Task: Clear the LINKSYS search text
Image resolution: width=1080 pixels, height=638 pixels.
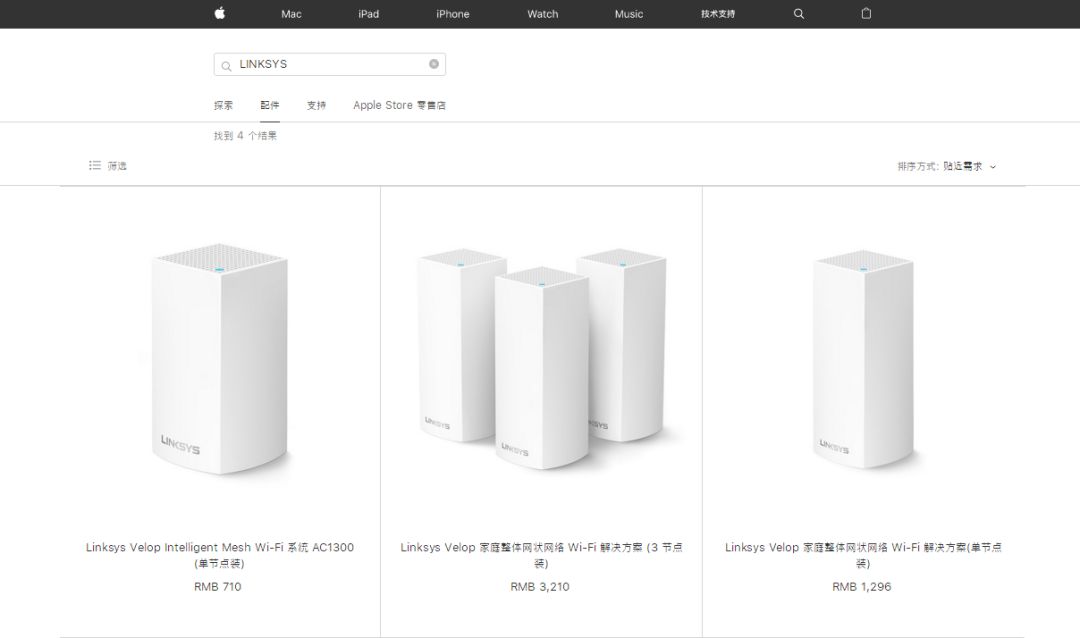Action: click(x=434, y=64)
